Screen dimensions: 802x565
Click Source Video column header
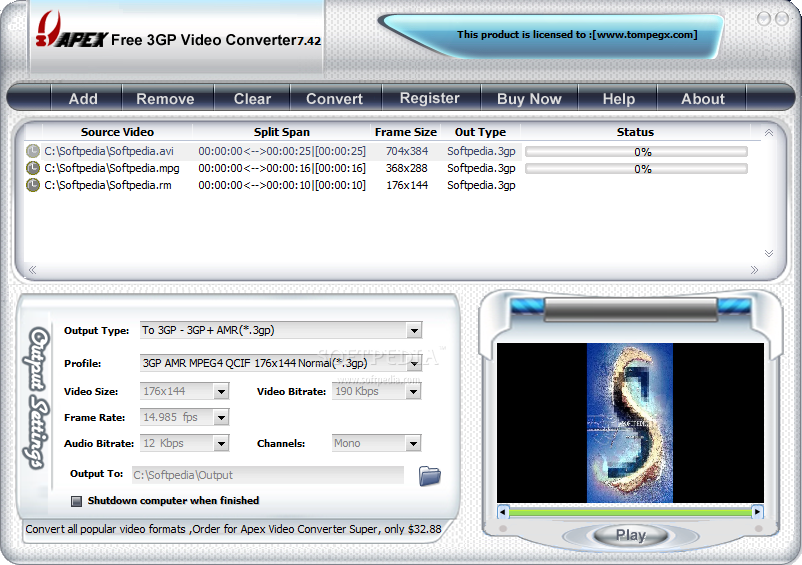click(x=117, y=132)
